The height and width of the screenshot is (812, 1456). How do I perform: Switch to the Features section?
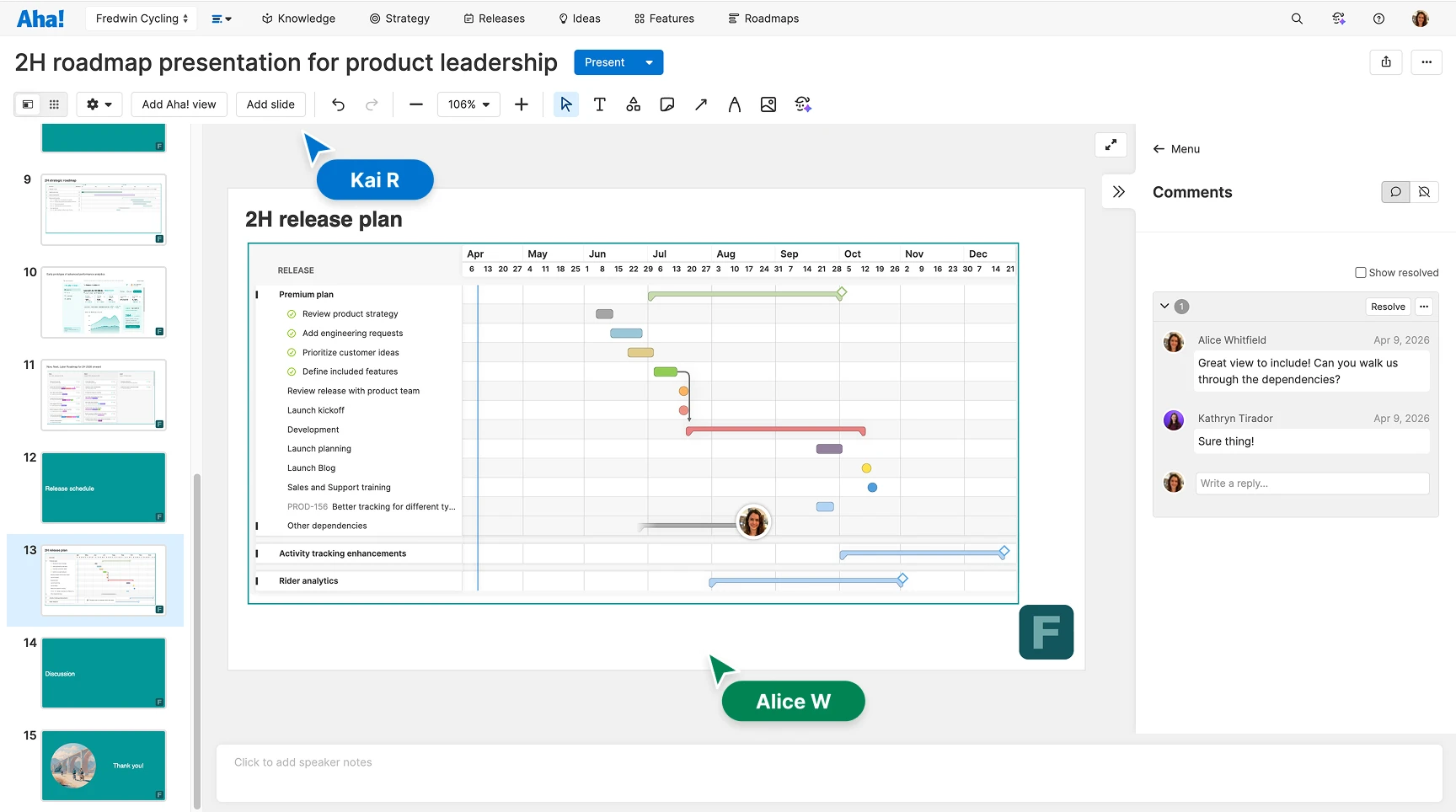tap(664, 18)
